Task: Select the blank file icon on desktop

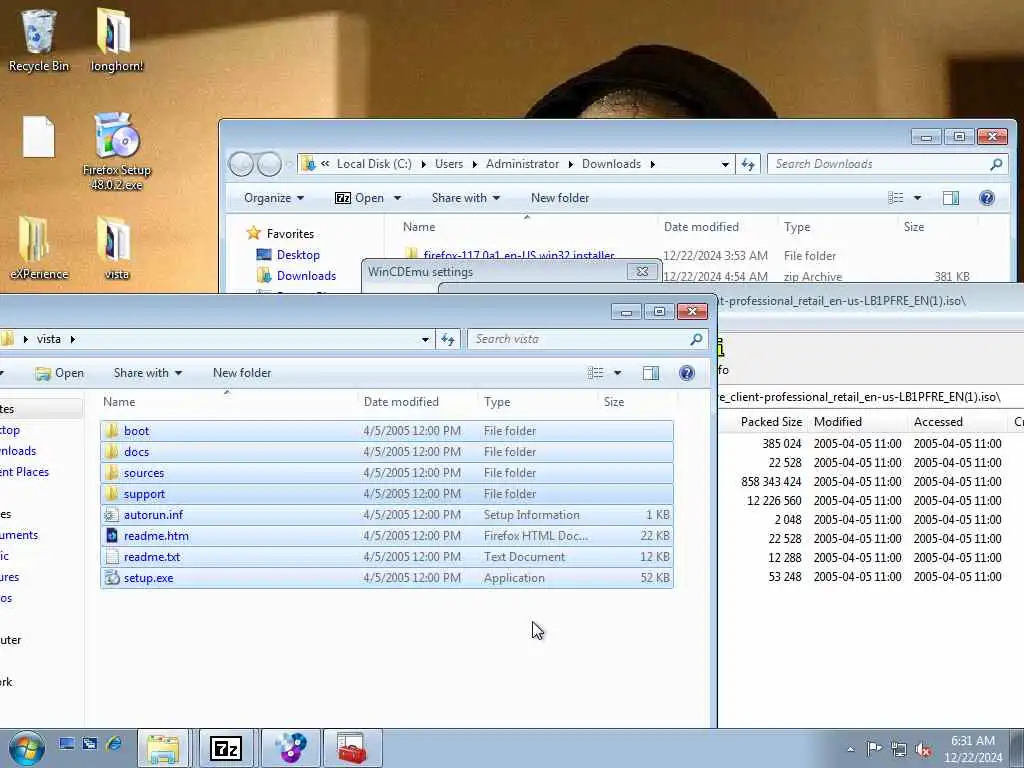Action: pos(39,137)
